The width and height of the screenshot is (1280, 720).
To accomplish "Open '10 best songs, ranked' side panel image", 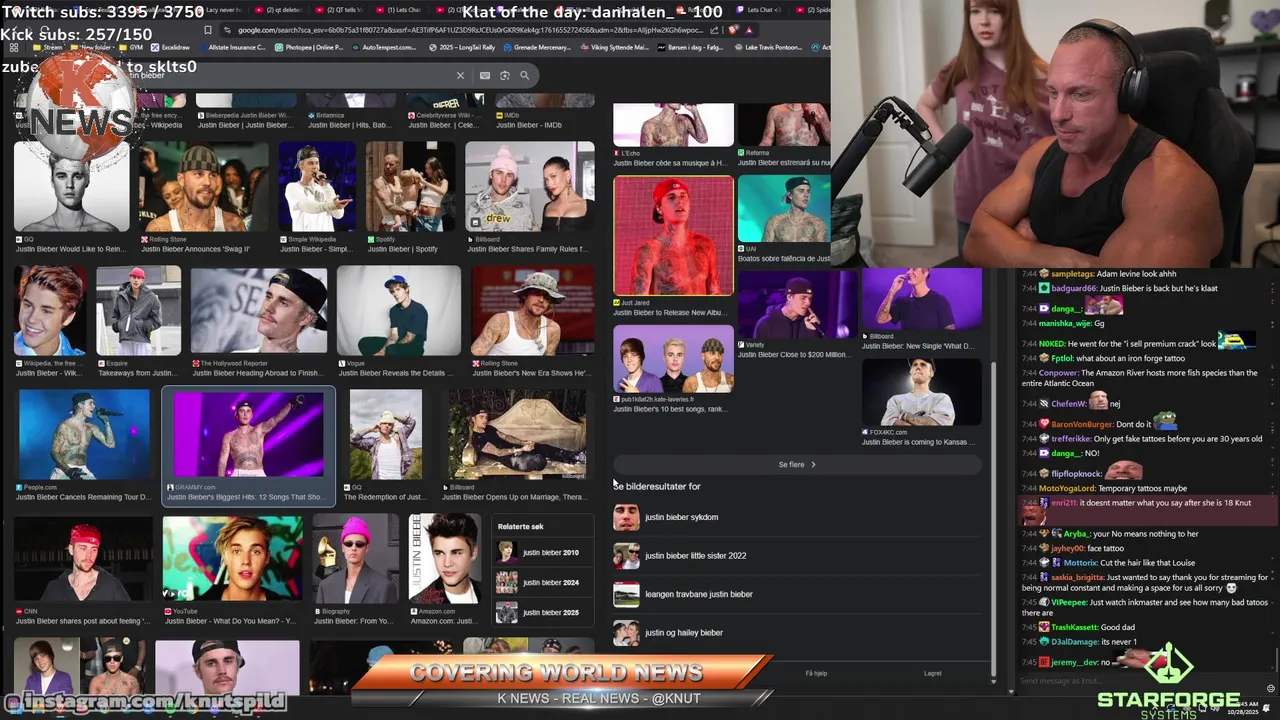I will (673, 358).
